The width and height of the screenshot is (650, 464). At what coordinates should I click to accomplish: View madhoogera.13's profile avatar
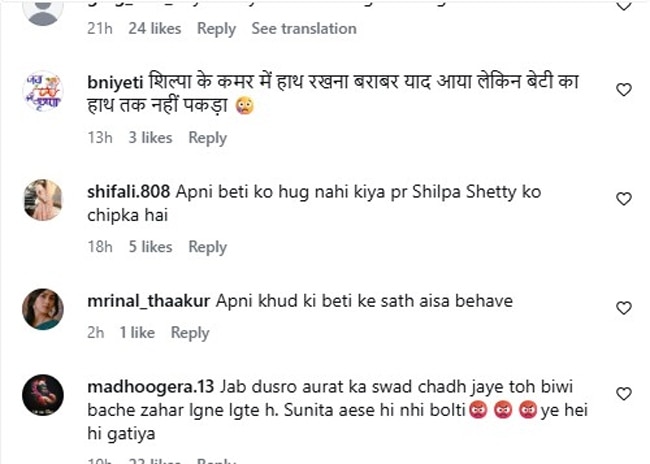[43, 395]
